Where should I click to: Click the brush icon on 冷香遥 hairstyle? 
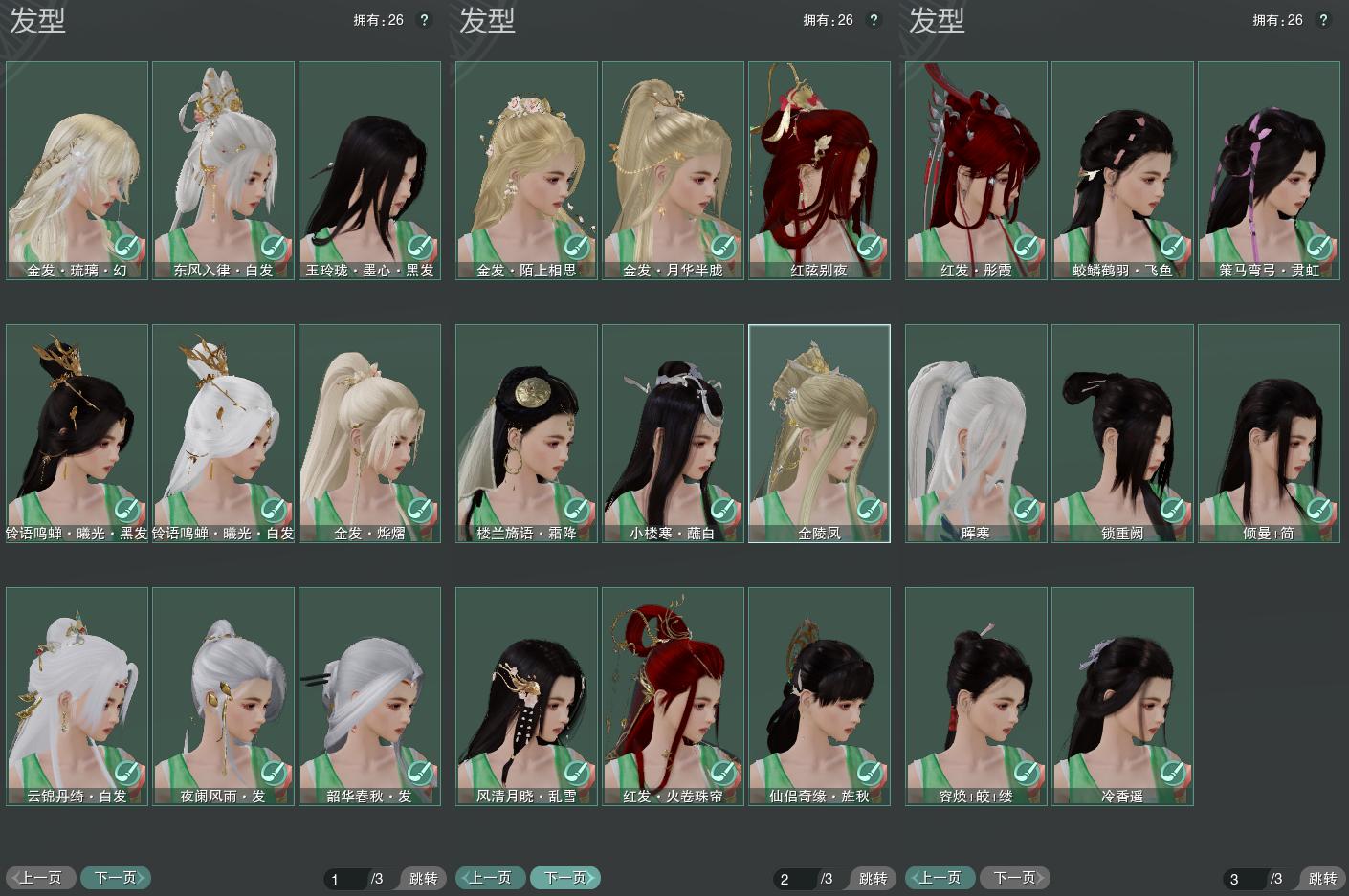[x=1173, y=773]
